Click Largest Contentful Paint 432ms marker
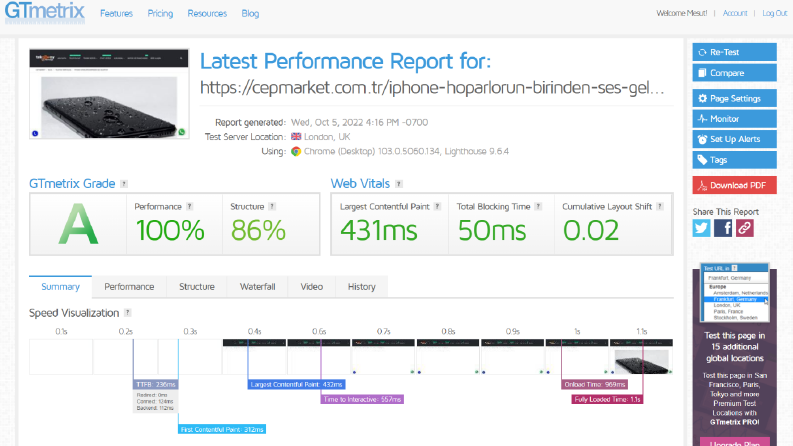The width and height of the screenshot is (793, 446). [296, 385]
